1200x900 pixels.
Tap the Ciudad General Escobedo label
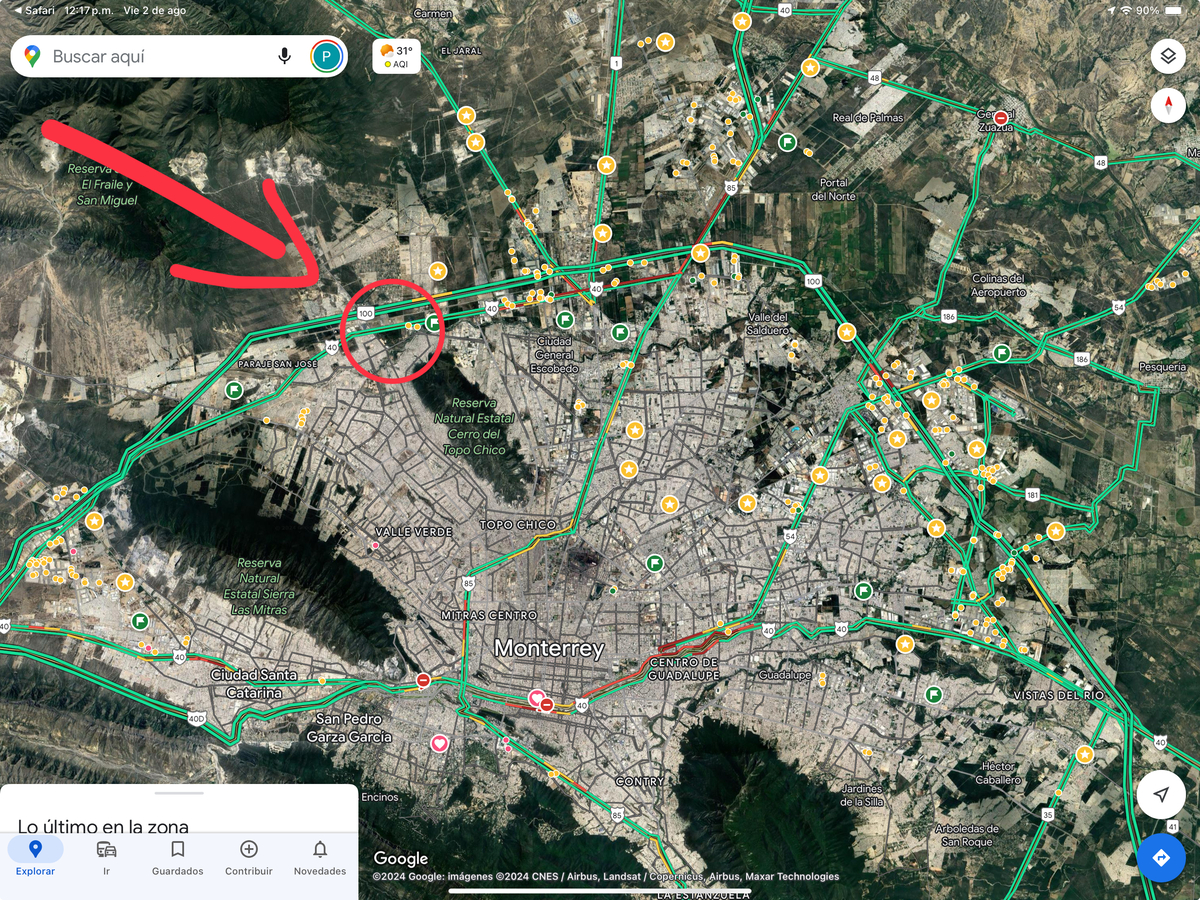pyautogui.click(x=554, y=354)
